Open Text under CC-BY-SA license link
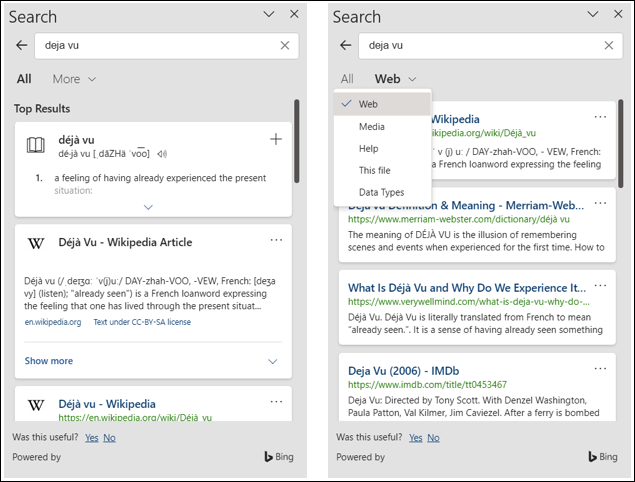 coord(142,322)
